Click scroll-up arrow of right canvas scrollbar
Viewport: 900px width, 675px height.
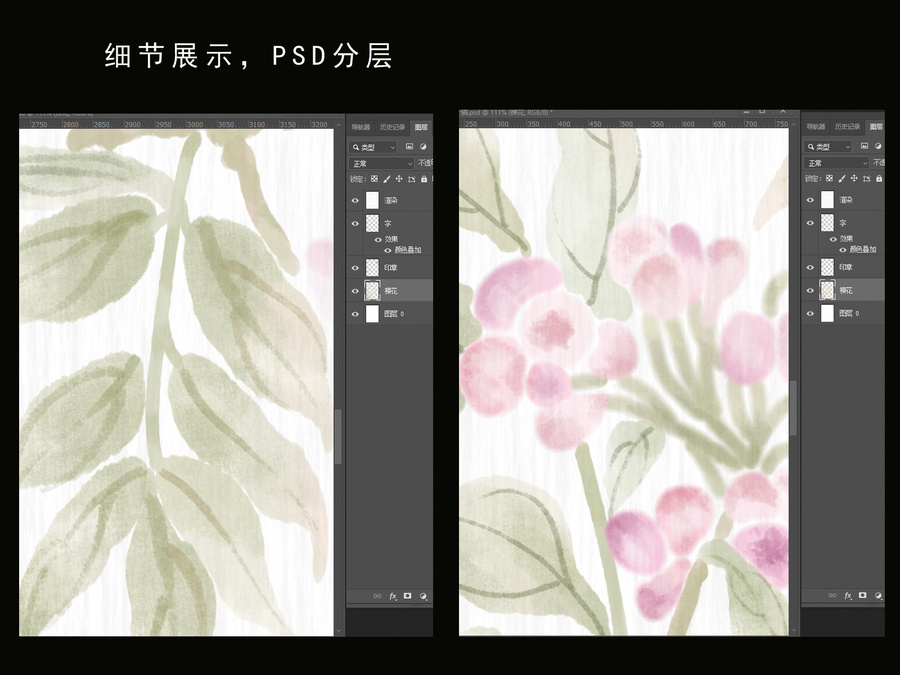794,124
